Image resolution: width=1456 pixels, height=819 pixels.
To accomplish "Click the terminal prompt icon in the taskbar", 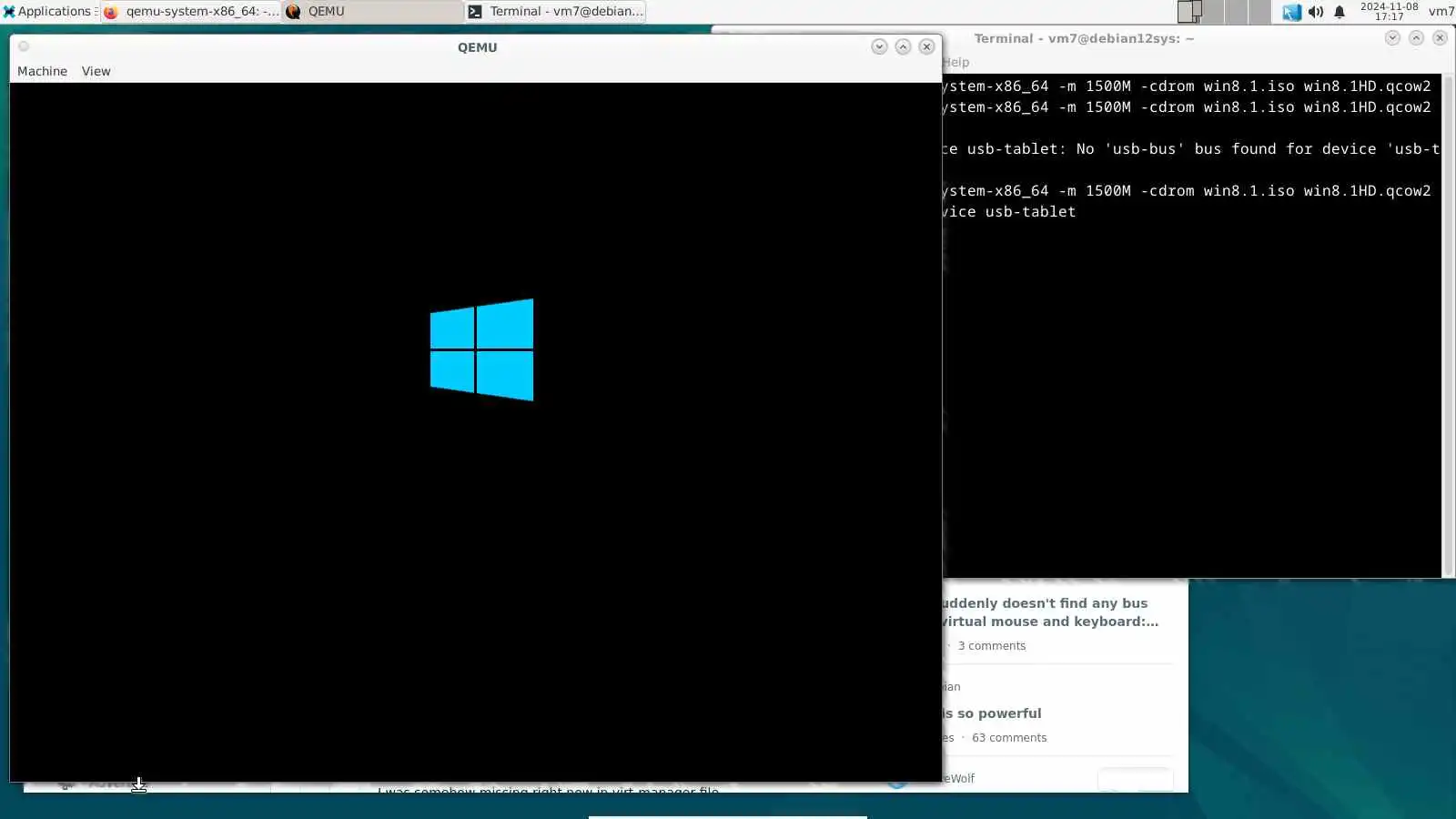I will point(475,12).
